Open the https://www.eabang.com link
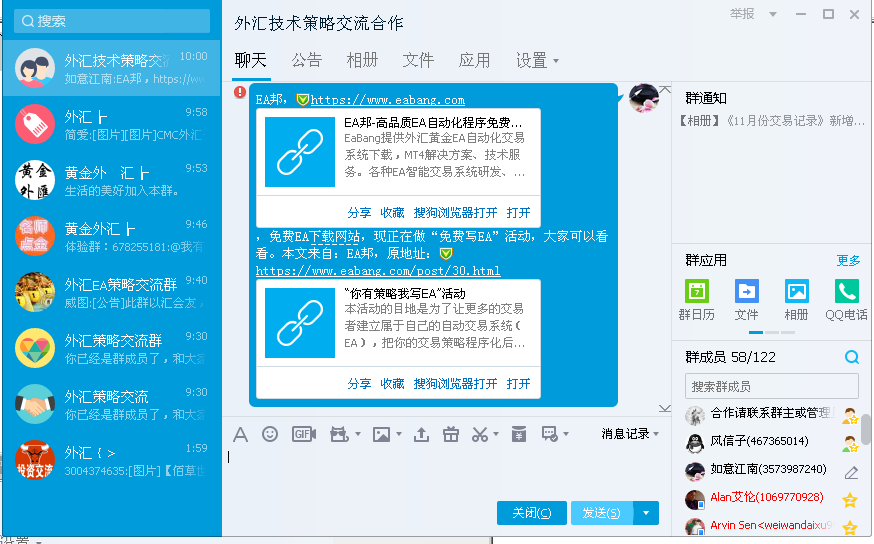 (387, 100)
